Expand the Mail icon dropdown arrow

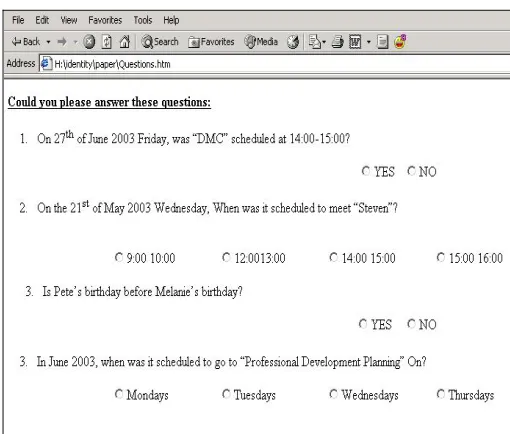tap(324, 42)
